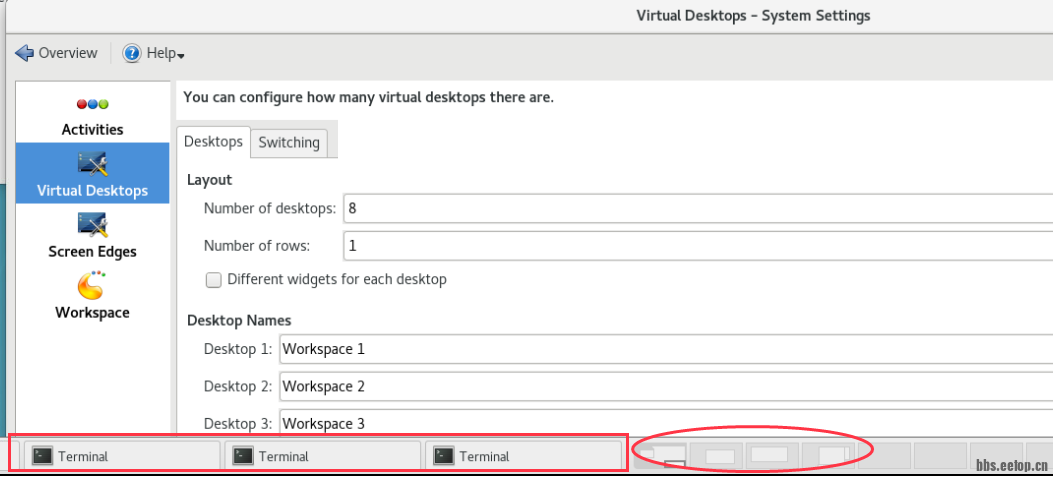Edit the Desktop 1 name field

click(x=665, y=349)
